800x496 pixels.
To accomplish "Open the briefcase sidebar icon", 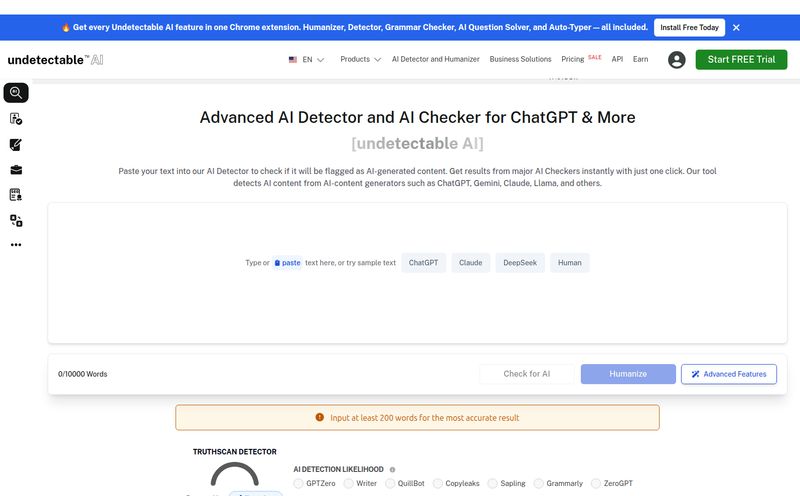I will click(16, 170).
